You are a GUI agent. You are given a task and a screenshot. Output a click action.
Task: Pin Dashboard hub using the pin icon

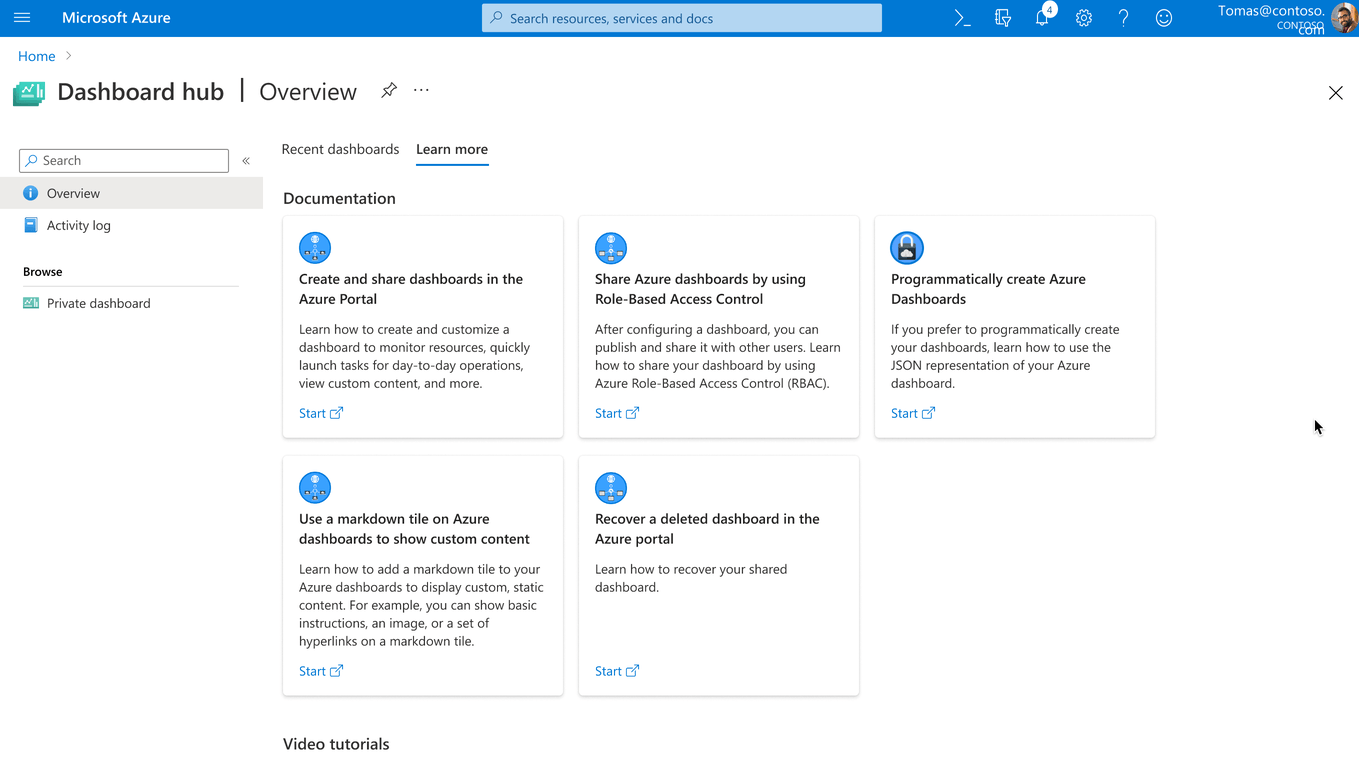point(388,90)
